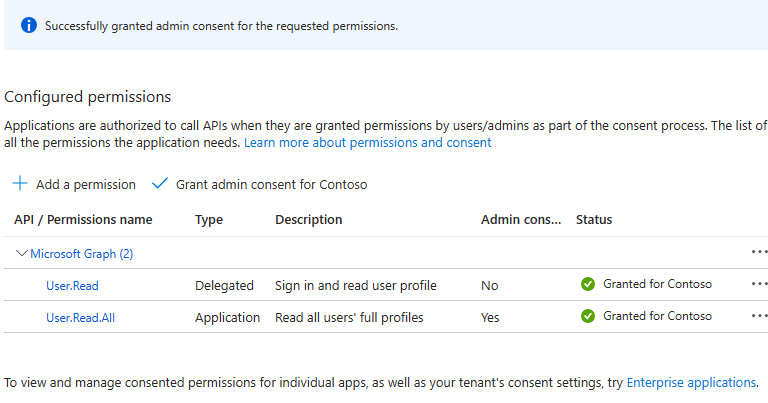The width and height of the screenshot is (768, 403).
Task: Click Add a permission button
Action: click(x=74, y=184)
